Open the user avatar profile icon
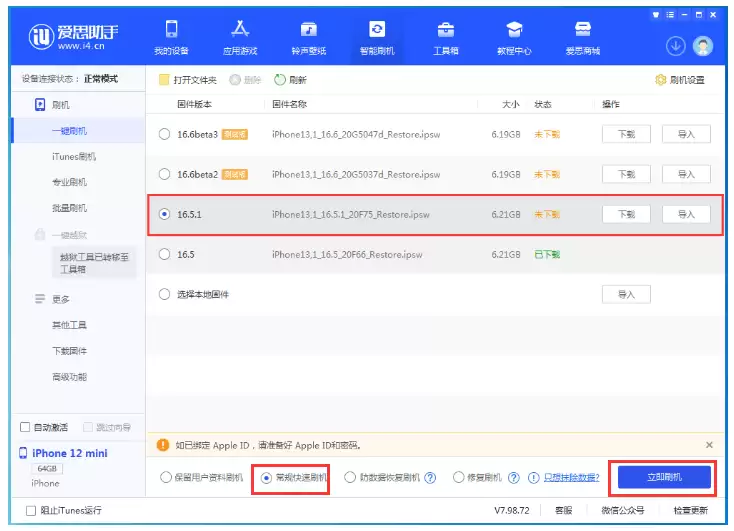This screenshot has height=531, width=734. (x=703, y=46)
